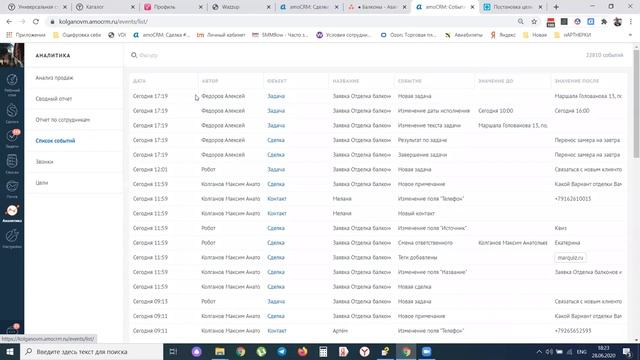This screenshot has height=360, width=640.
Task: Open Задача link in Изменение текста задачи row
Action: [x=276, y=125]
